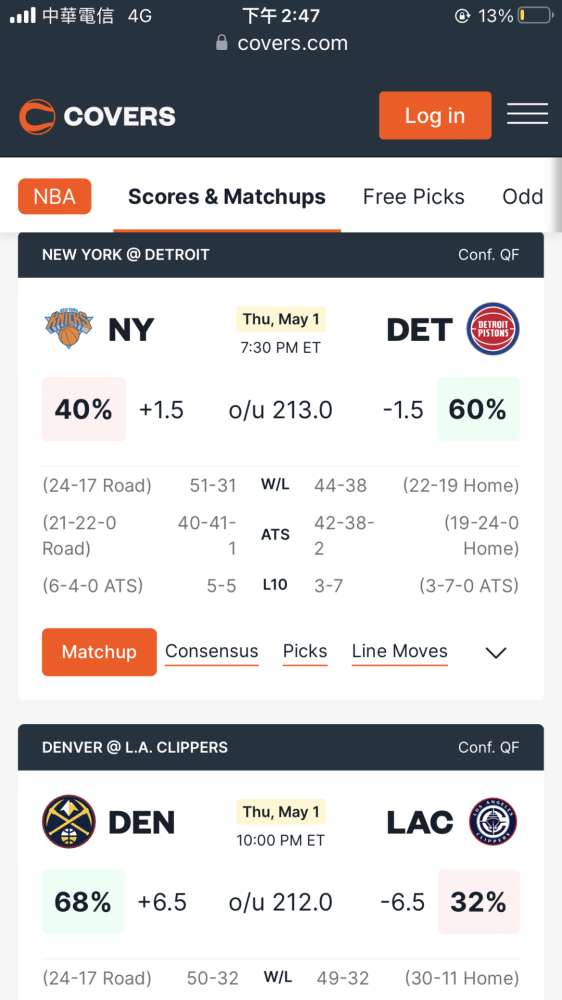The width and height of the screenshot is (562, 1000).
Task: Switch to Scores & Matchups tab
Action: click(x=227, y=197)
